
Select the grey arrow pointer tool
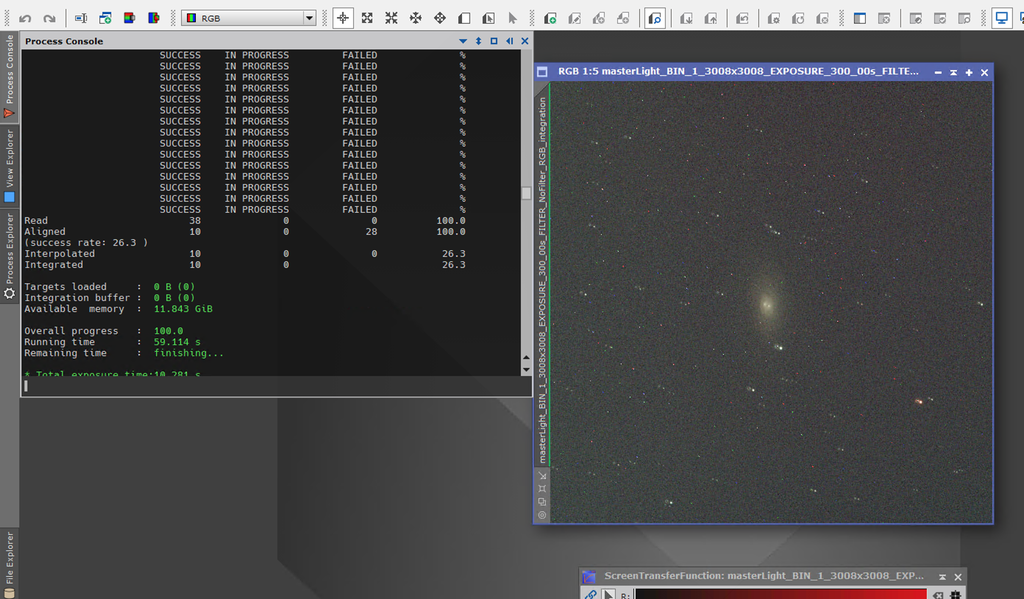512,18
